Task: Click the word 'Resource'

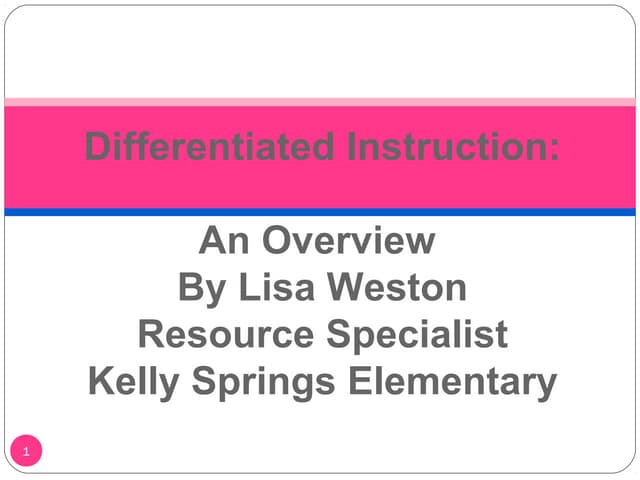Action: click(225, 334)
